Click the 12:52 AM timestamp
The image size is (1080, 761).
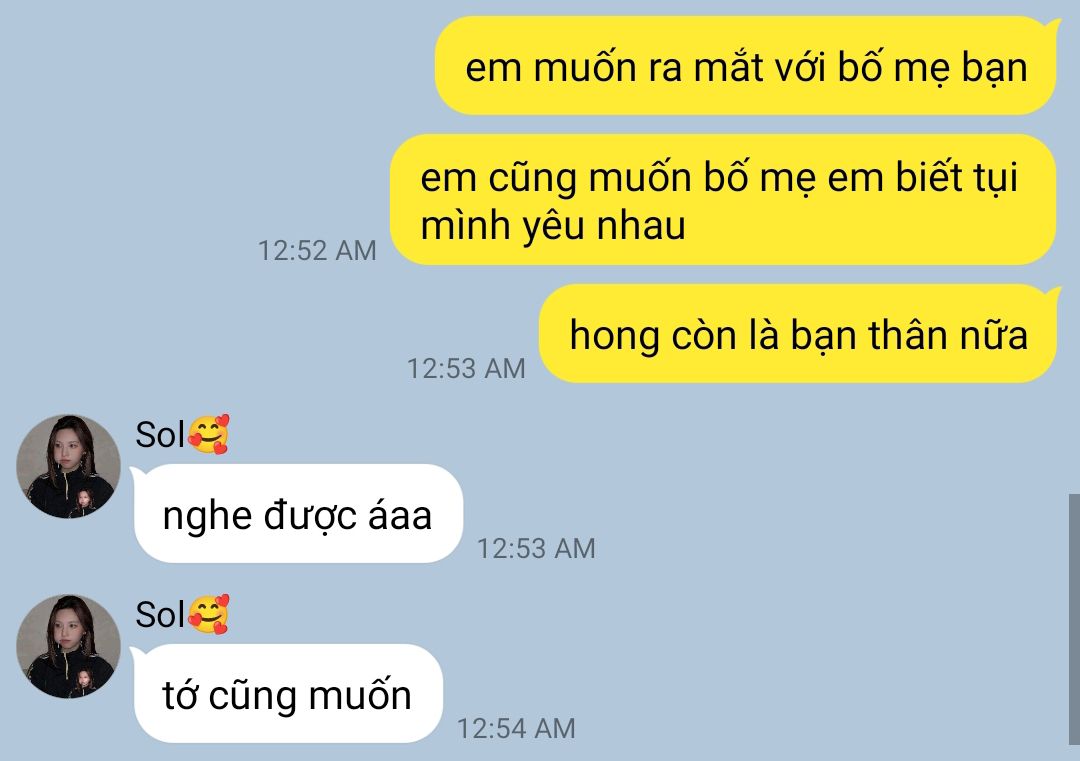pyautogui.click(x=317, y=250)
